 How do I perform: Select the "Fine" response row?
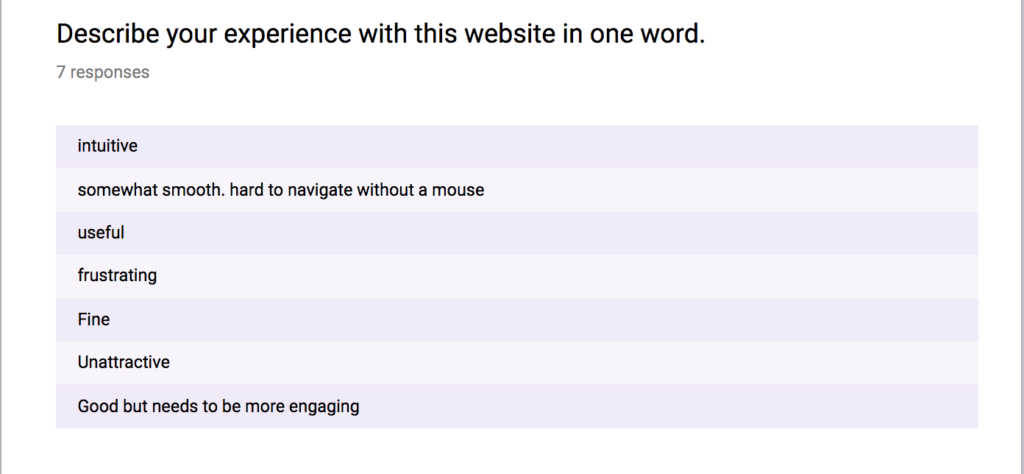(x=517, y=320)
